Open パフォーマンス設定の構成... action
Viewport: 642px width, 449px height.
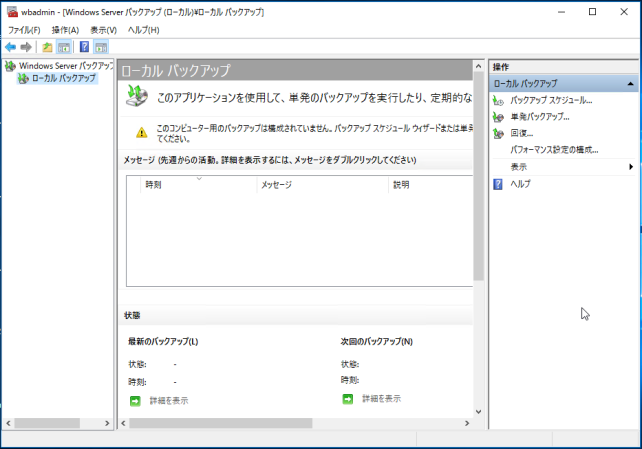(x=554, y=150)
